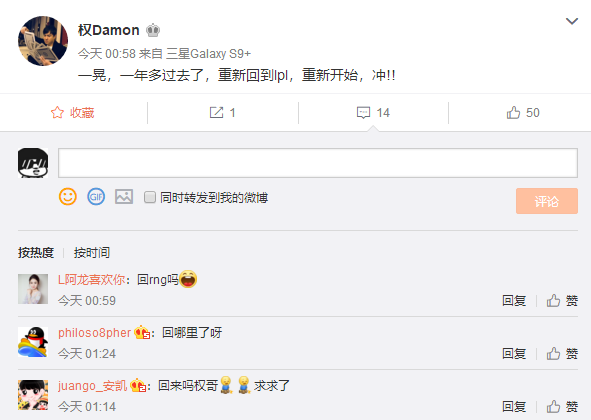Open the GIF picker icon
The height and width of the screenshot is (420, 591).
[x=96, y=196]
